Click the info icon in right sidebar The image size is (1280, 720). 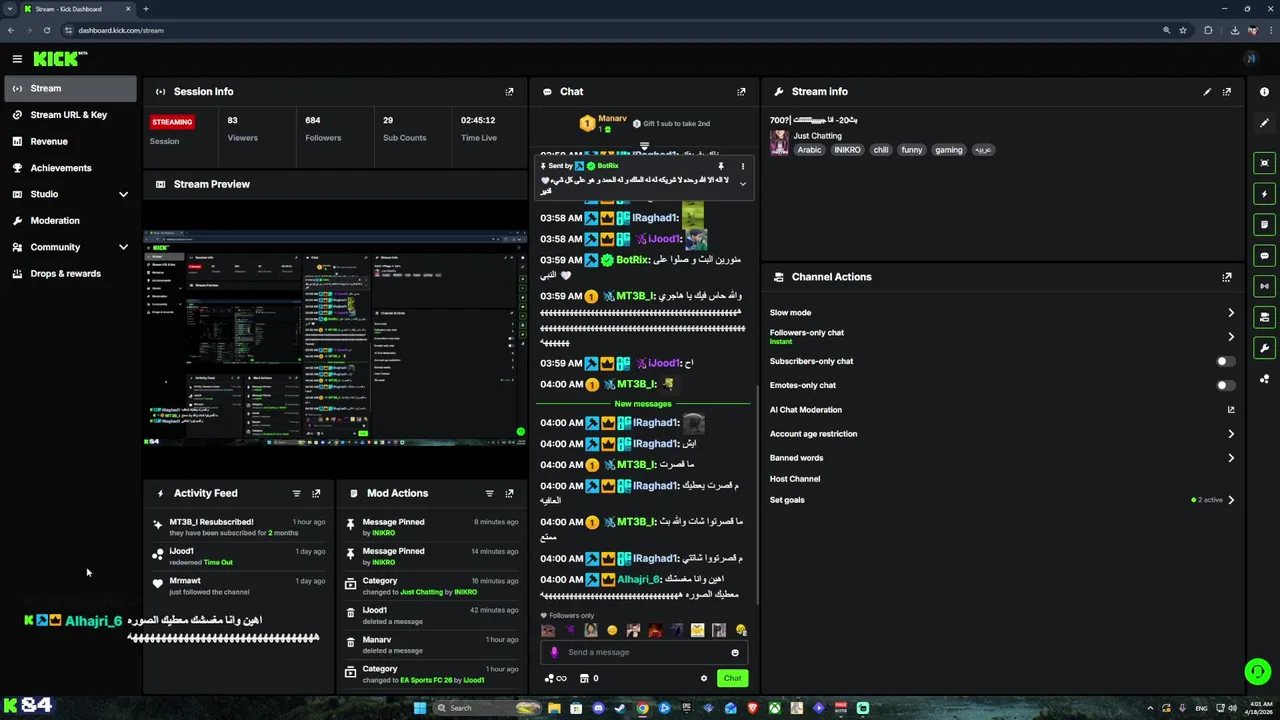pos(1265,92)
